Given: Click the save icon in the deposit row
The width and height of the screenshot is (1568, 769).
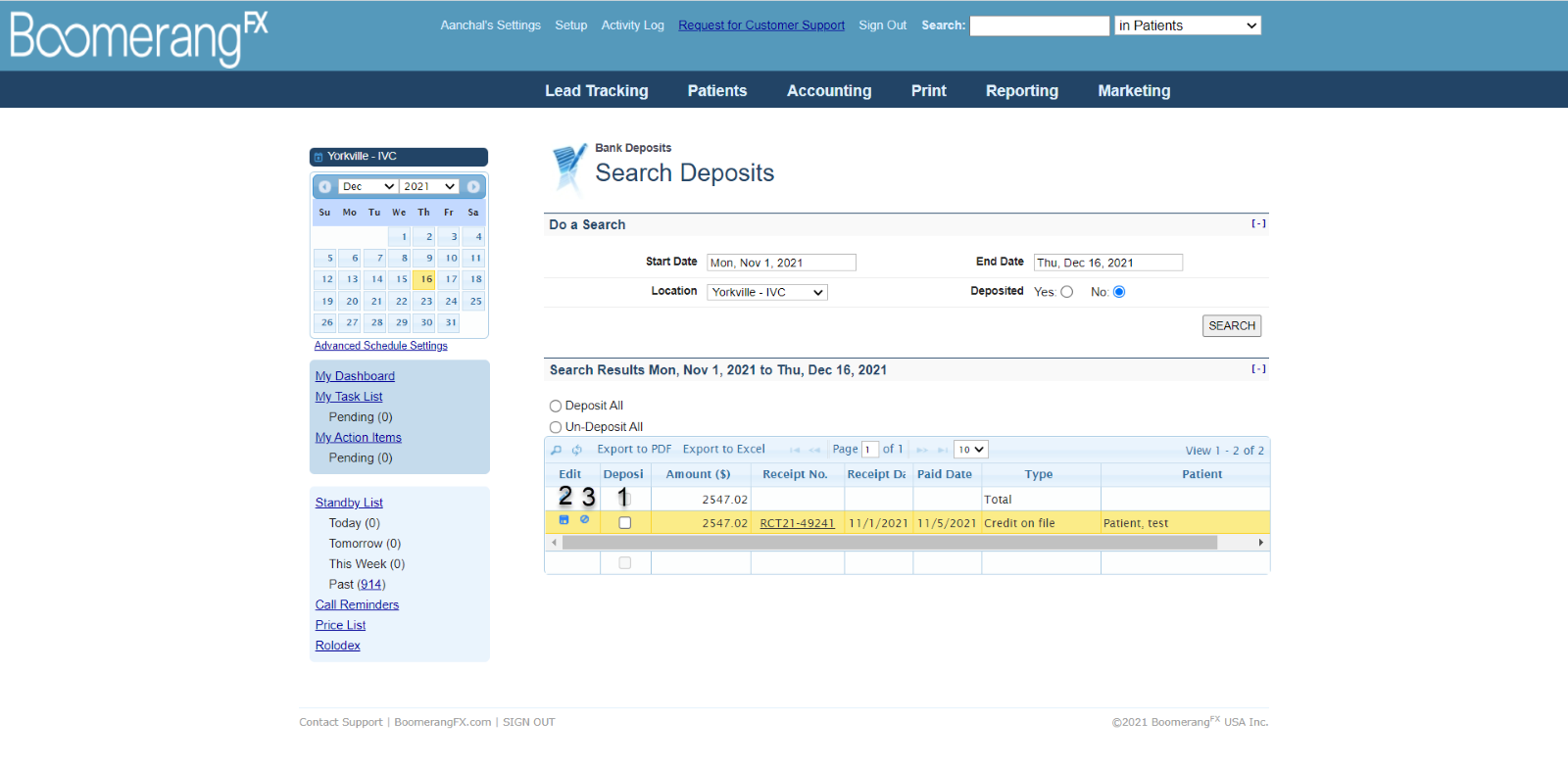Looking at the screenshot, I should [x=563, y=520].
